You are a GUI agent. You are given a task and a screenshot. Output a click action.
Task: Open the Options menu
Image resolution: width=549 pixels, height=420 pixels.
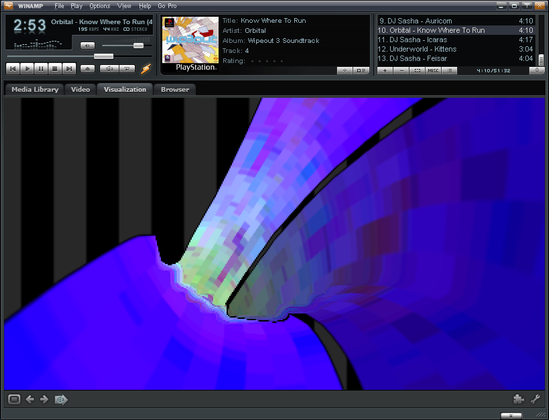[99, 6]
